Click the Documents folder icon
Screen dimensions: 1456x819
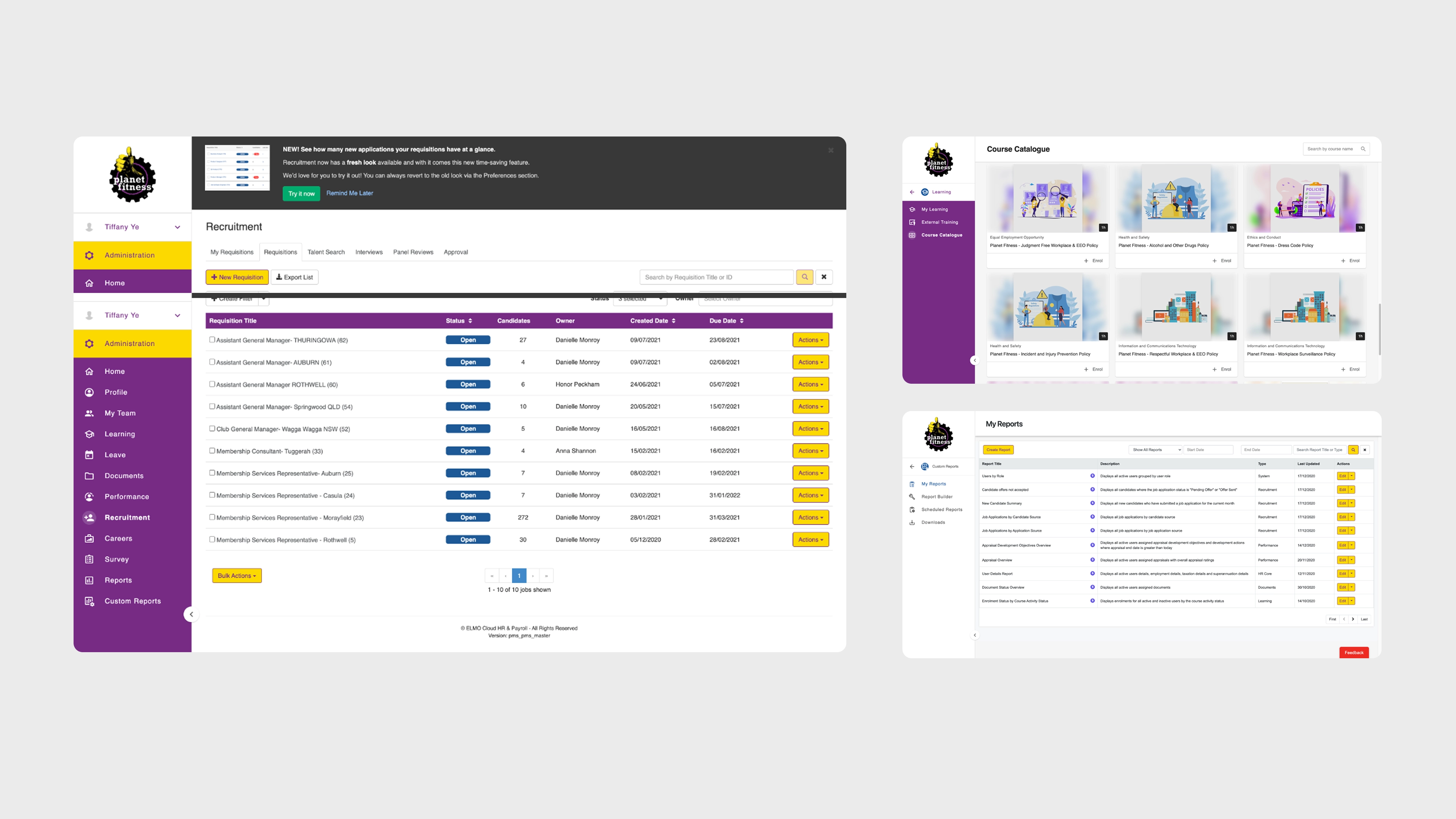89,476
